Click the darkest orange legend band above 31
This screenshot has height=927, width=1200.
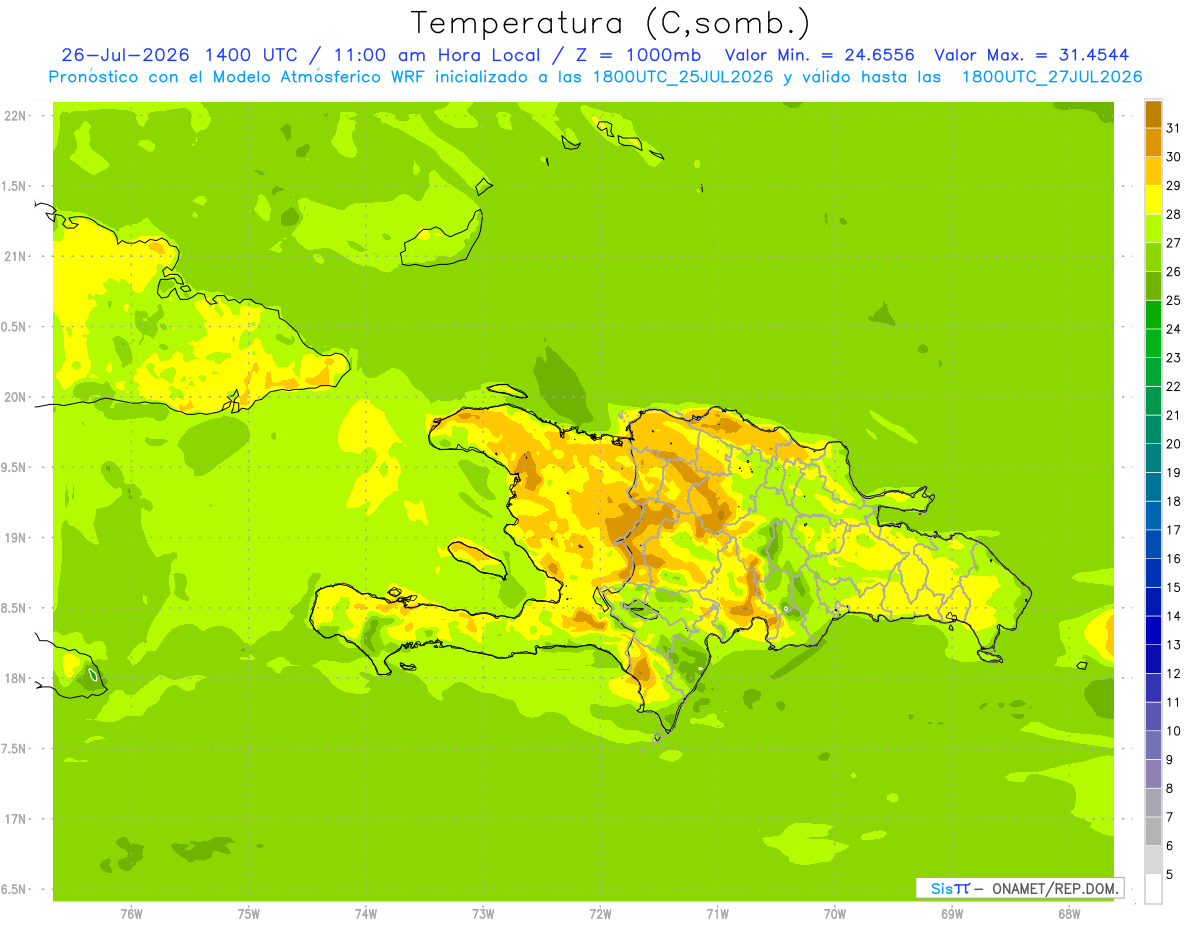[x=1153, y=114]
